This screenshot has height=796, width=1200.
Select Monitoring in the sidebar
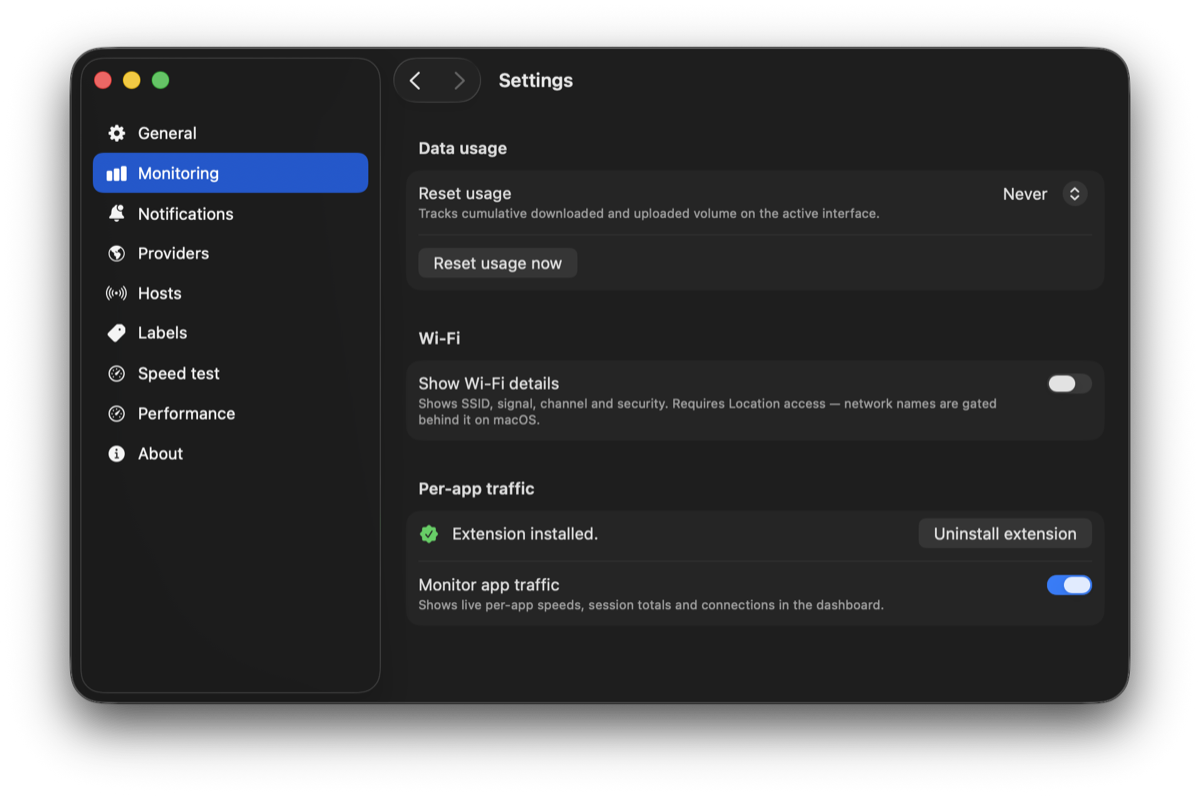(x=230, y=173)
